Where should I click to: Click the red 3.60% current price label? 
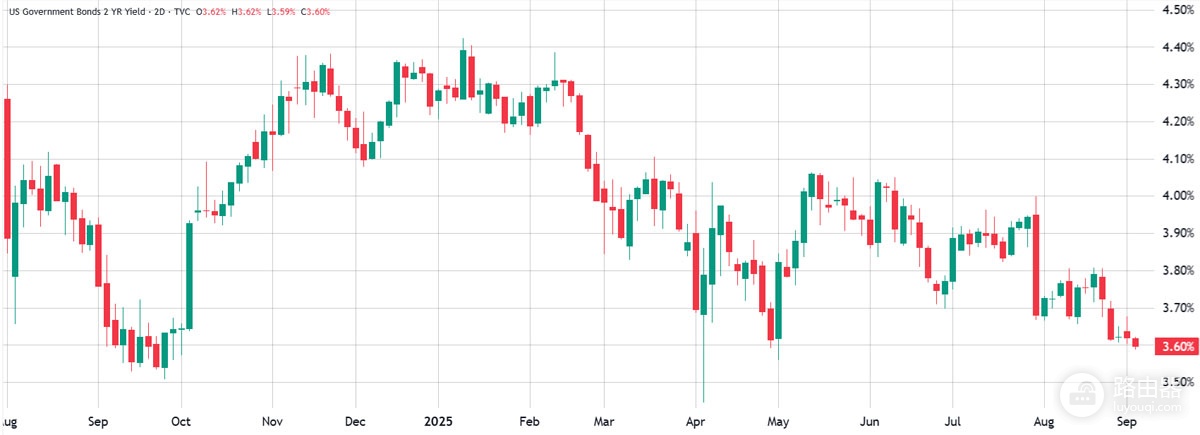pyautogui.click(x=1174, y=346)
